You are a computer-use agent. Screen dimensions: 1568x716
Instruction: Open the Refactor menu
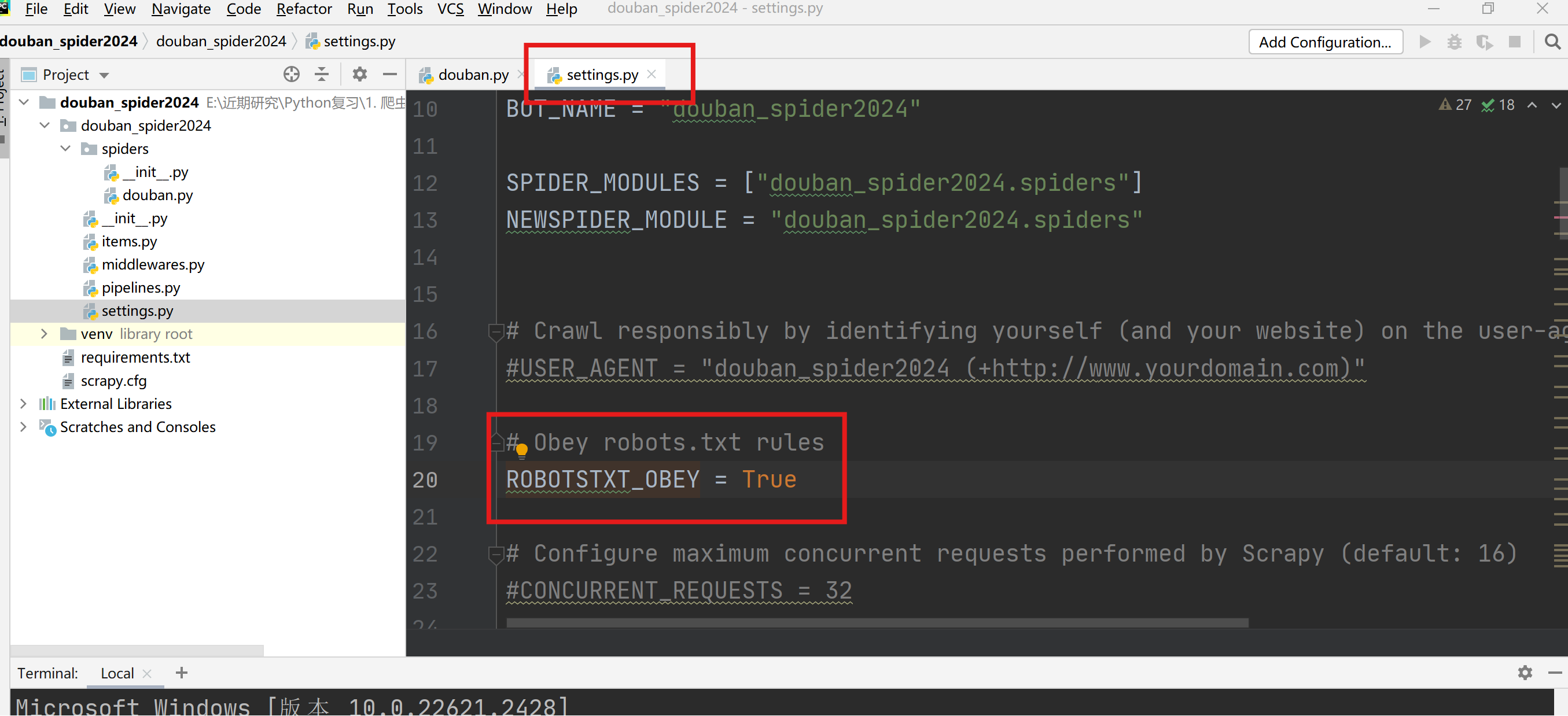pos(304,9)
